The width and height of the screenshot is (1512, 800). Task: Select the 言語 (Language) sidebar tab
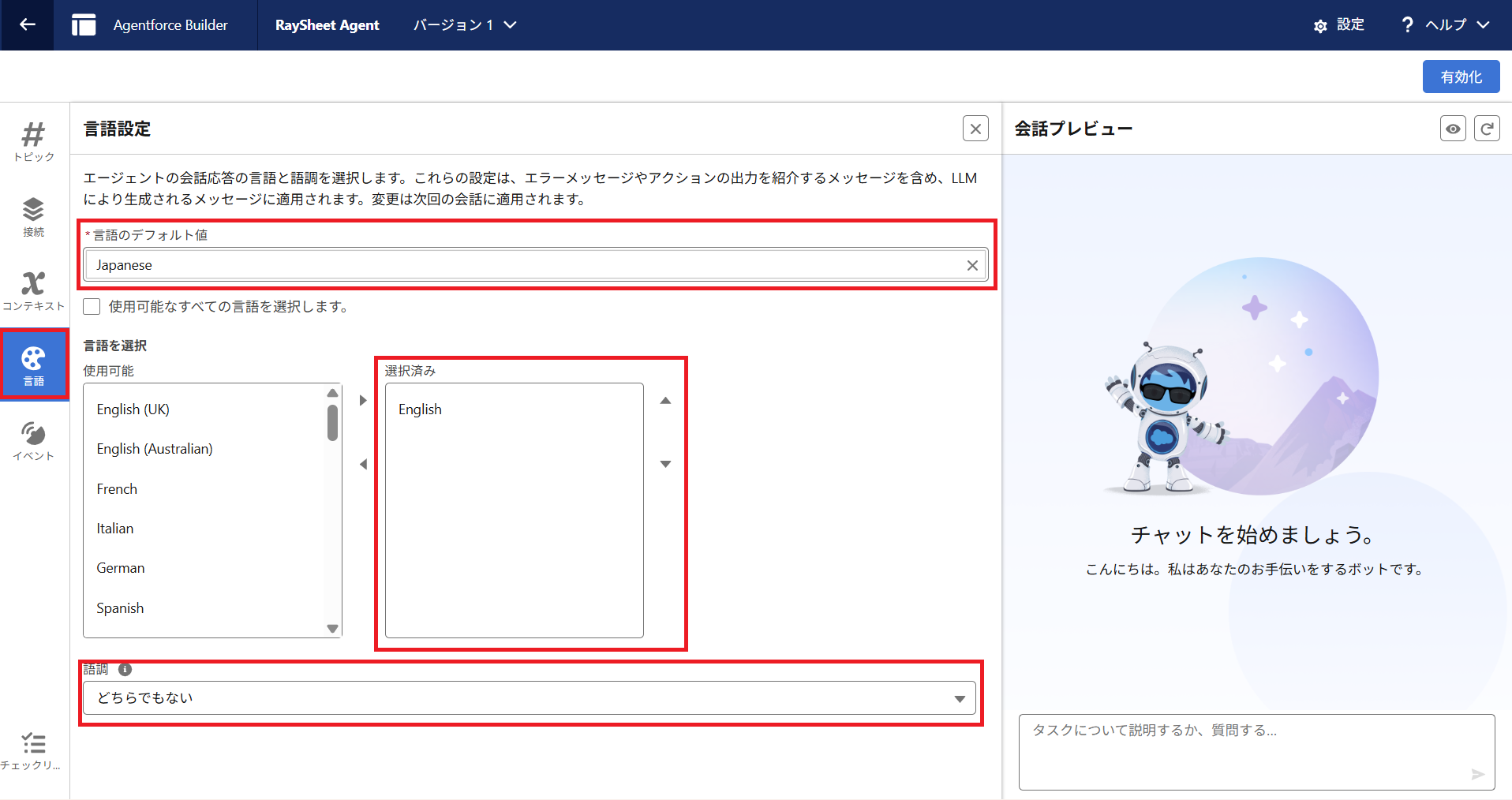pyautogui.click(x=33, y=364)
